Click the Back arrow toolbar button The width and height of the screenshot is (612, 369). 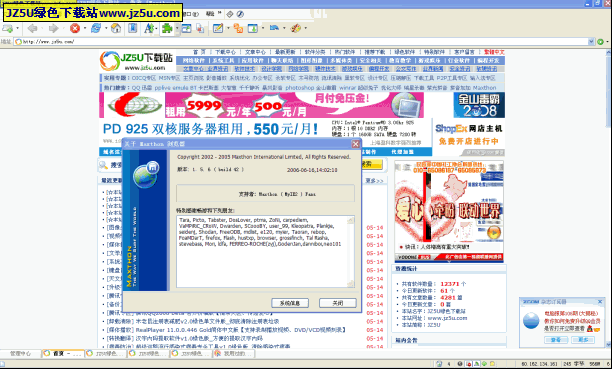coord(32,28)
